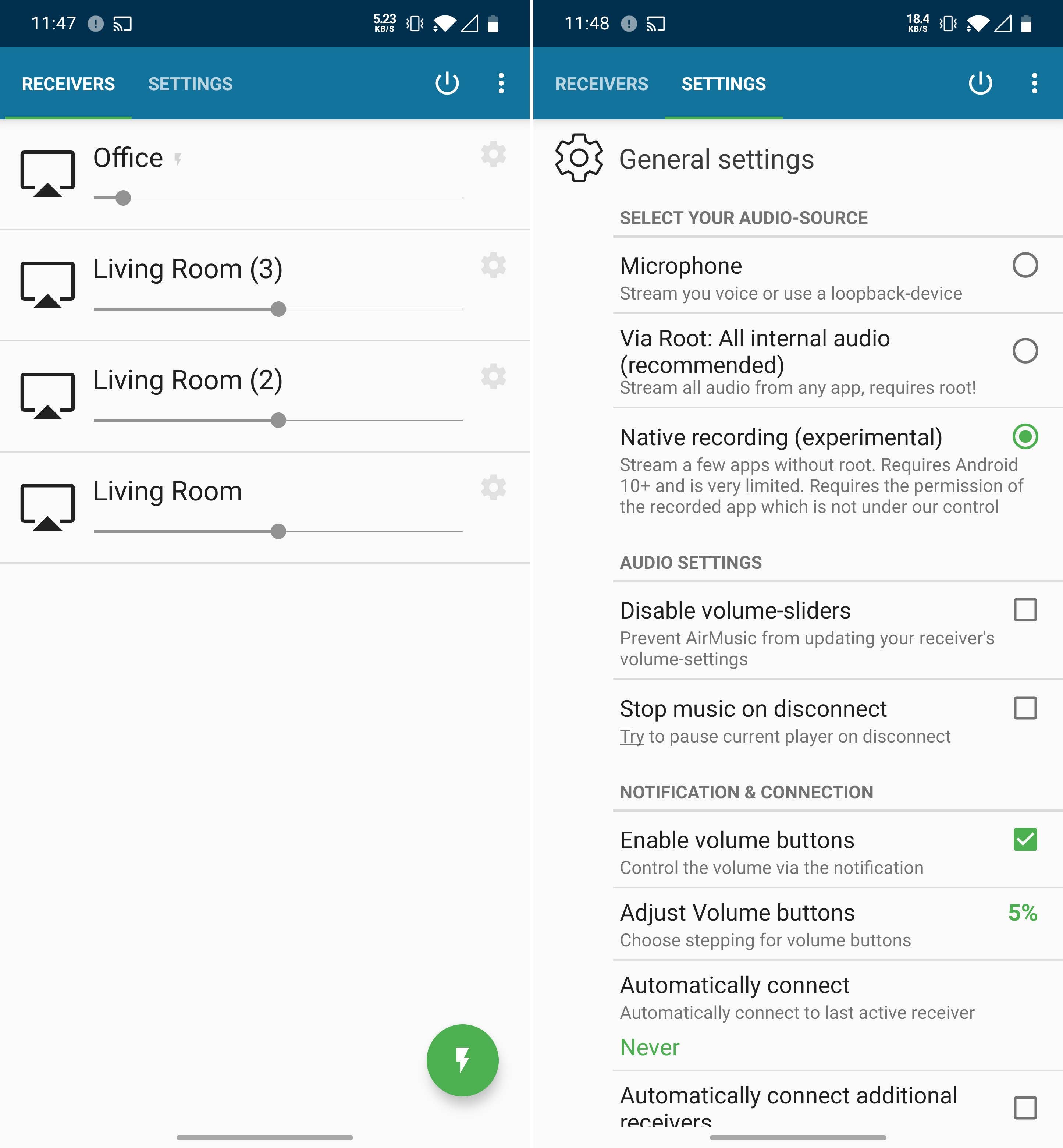Check Automatically connect additional receivers

tap(1024, 1107)
